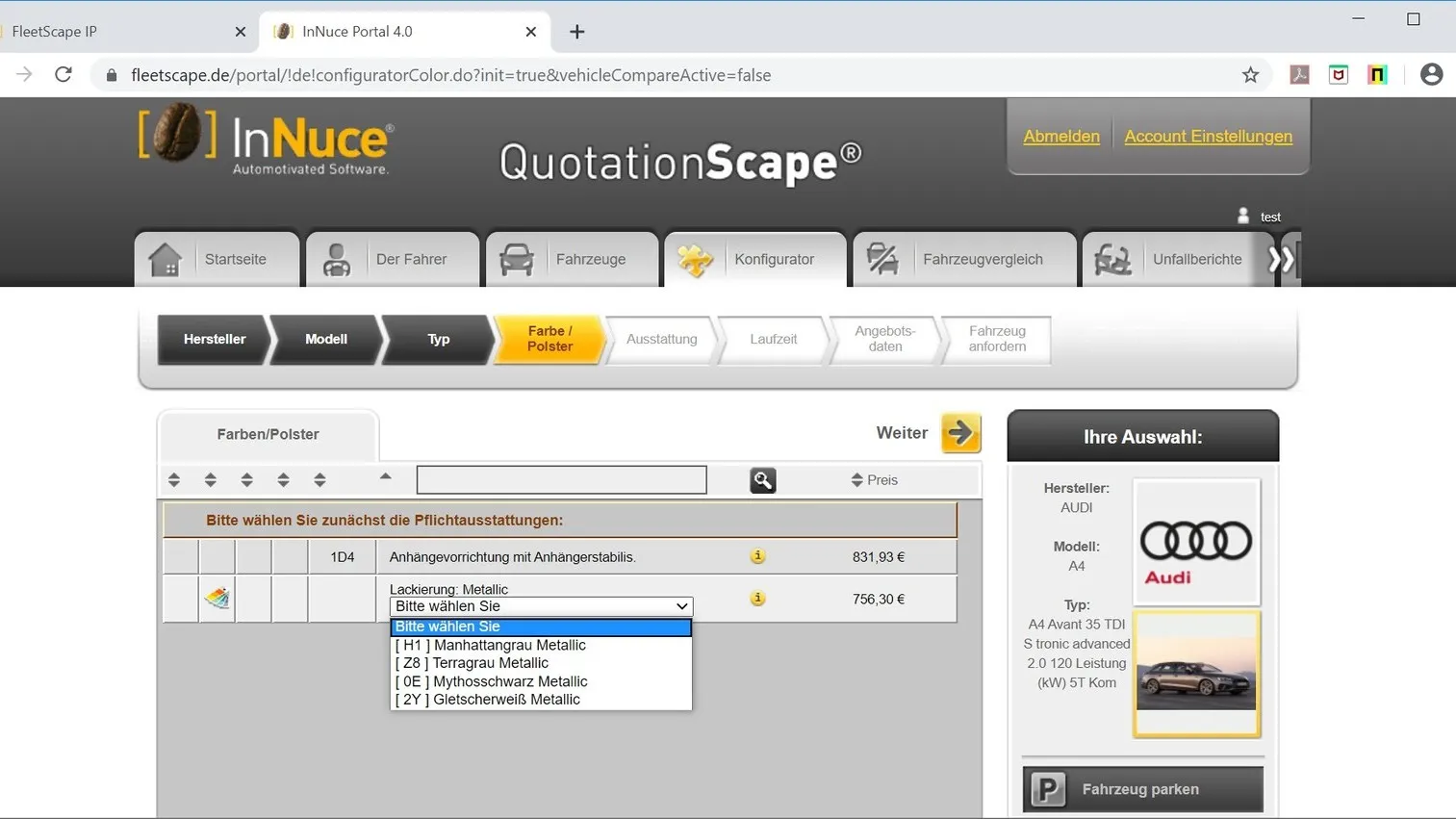Go to Modell wizard step
The height and width of the screenshot is (819, 1456).
click(x=326, y=340)
